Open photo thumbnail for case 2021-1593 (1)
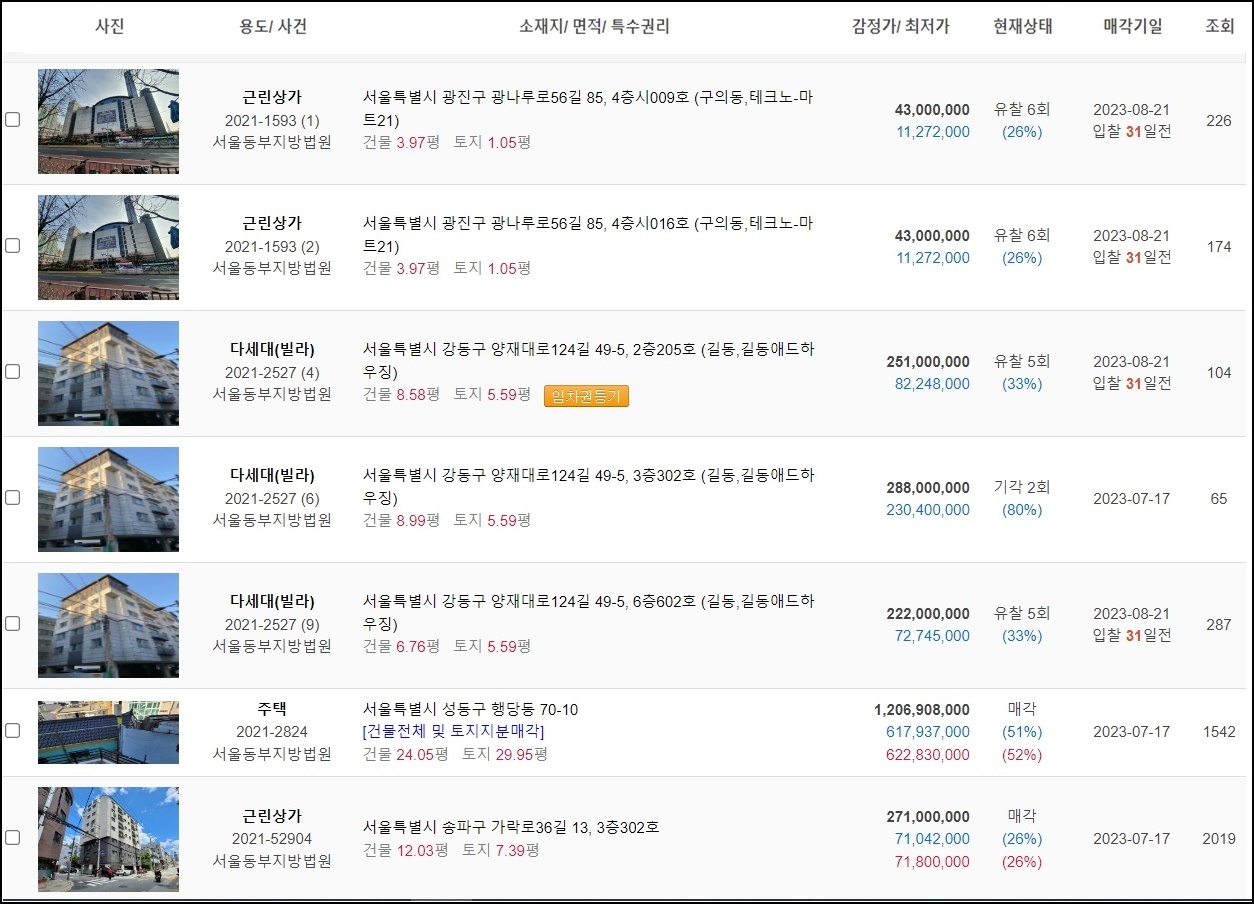Screen dimensions: 1254x904 [108, 121]
